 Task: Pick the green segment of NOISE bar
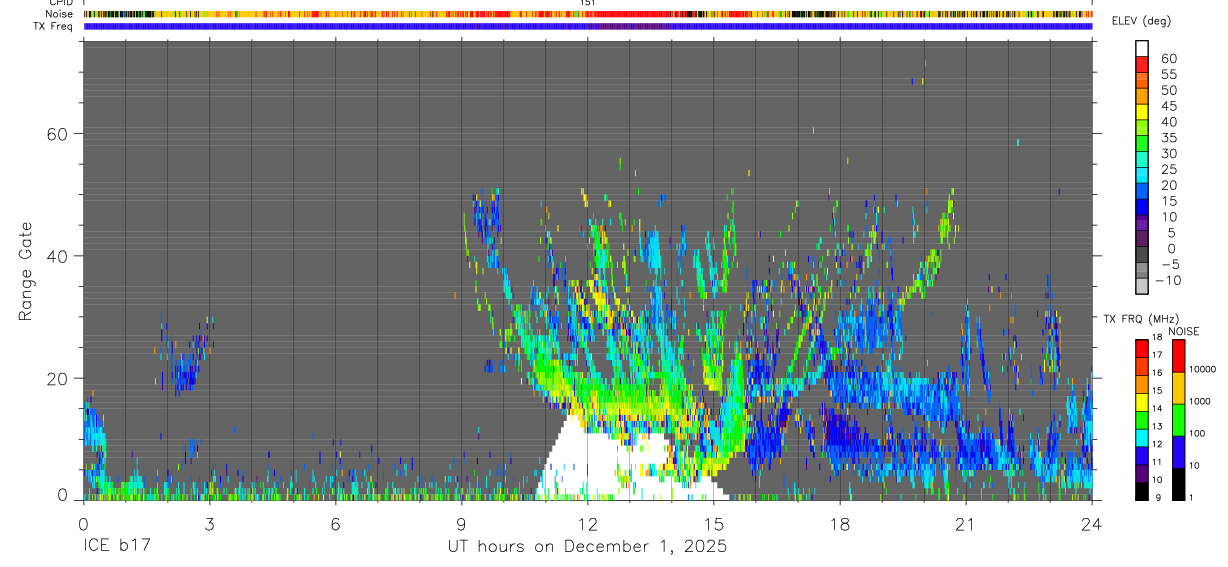click(1179, 420)
